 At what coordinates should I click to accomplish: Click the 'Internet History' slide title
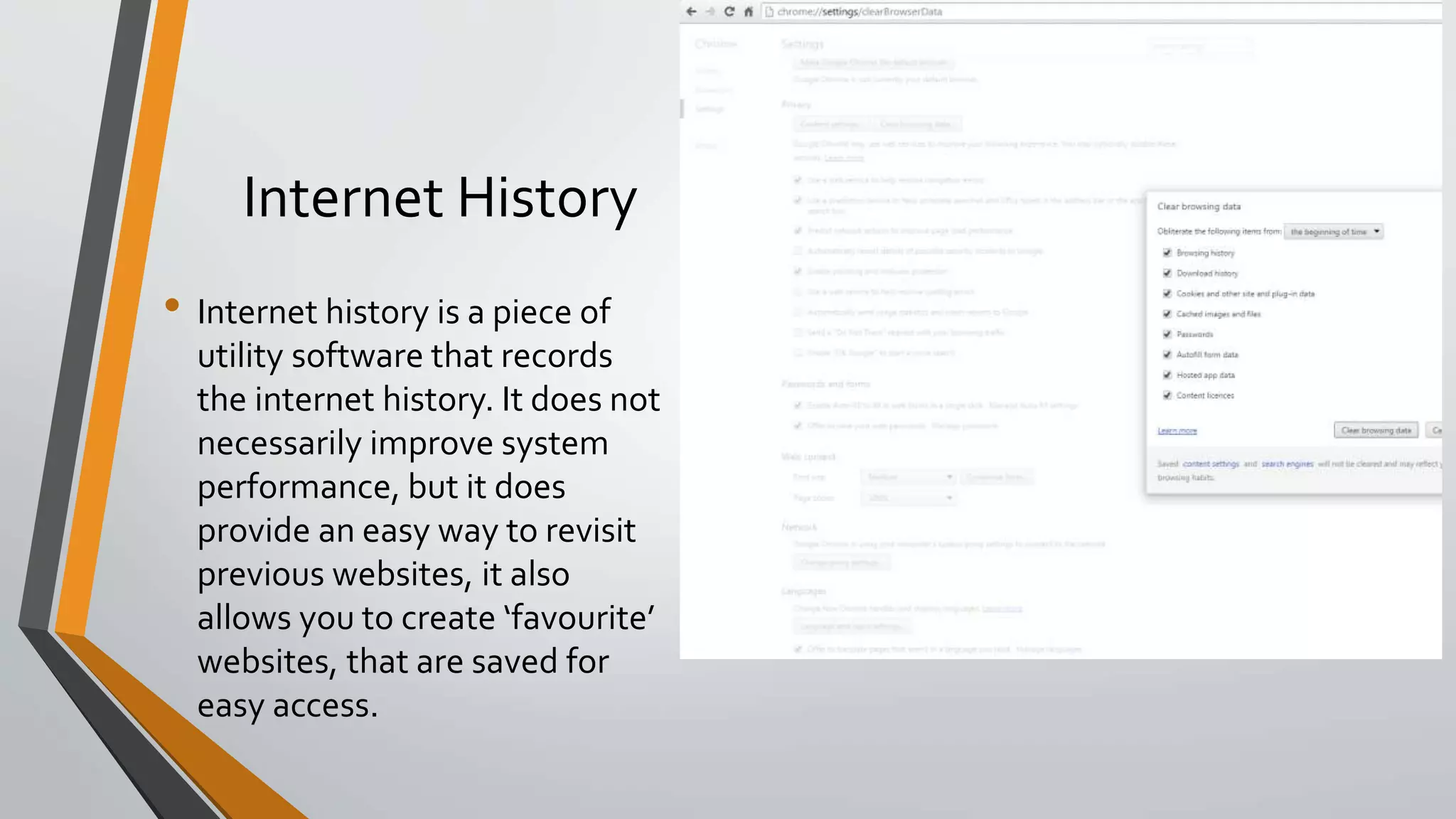point(439,198)
